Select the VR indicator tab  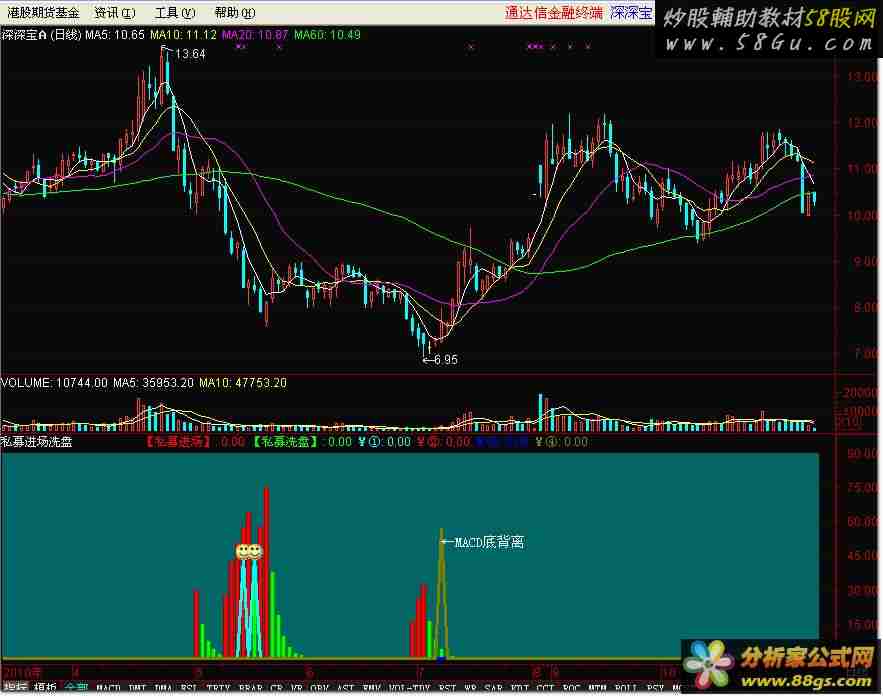297,688
